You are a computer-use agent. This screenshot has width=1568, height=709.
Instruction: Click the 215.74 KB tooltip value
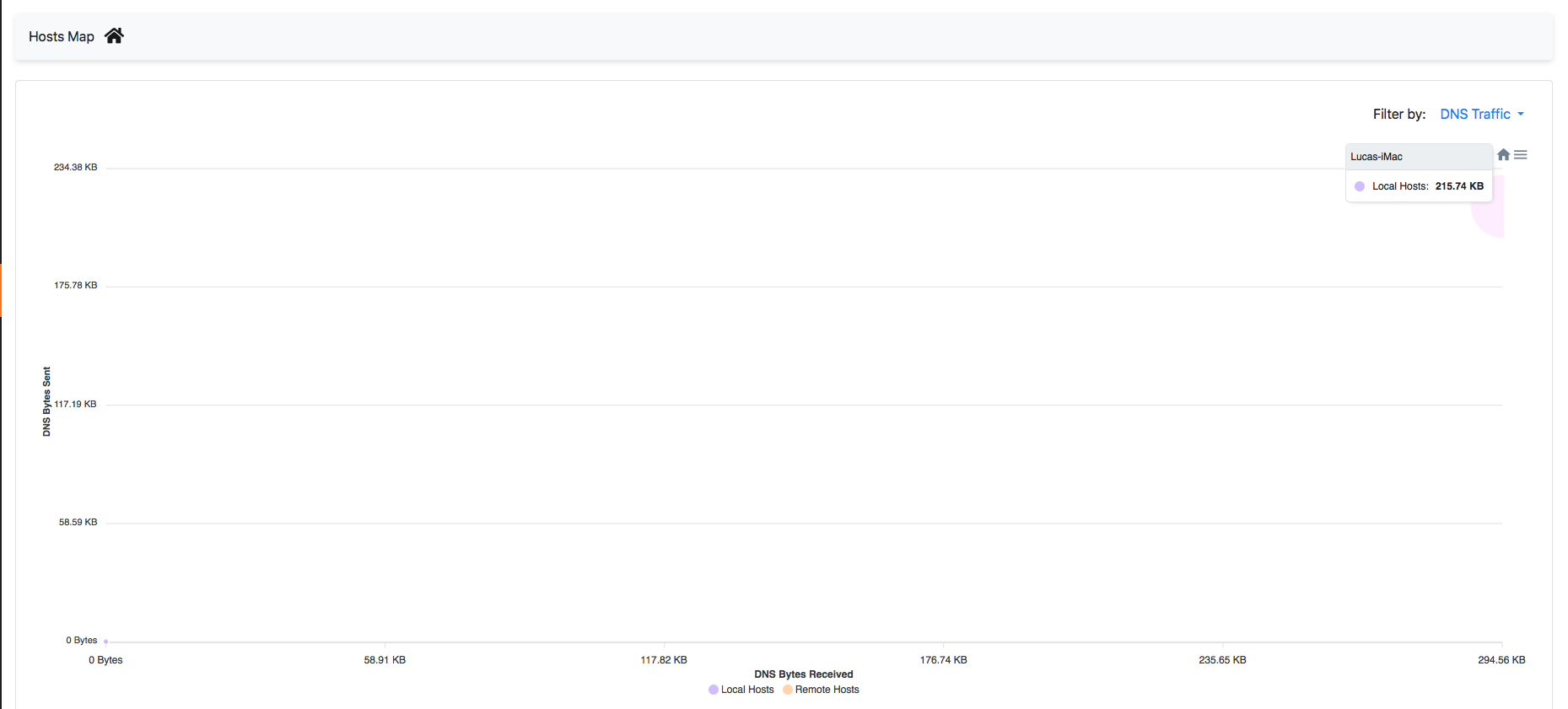[x=1459, y=186]
